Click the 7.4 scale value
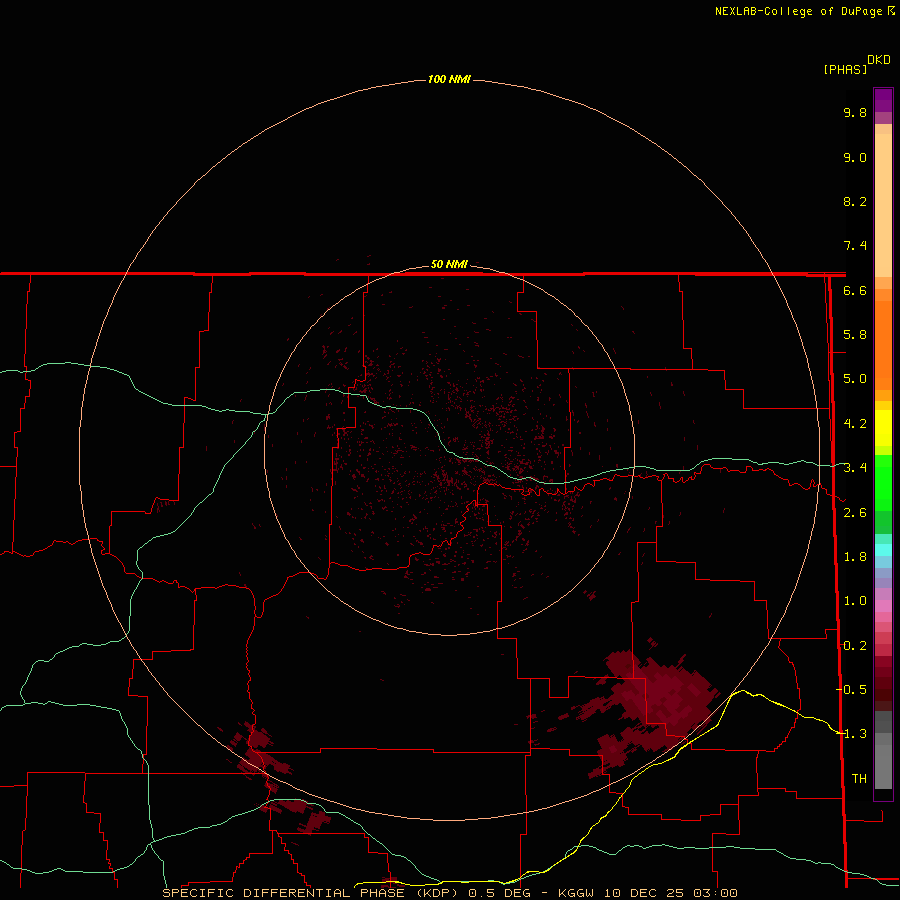 pos(855,246)
